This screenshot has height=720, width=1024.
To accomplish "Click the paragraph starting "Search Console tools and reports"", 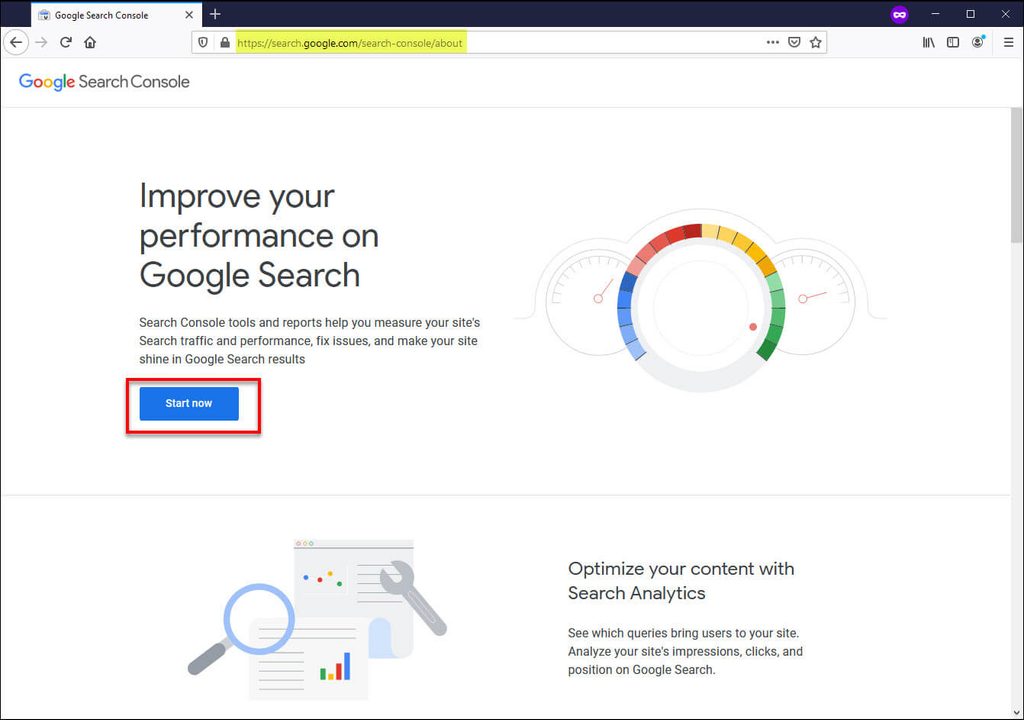I will click(310, 341).
